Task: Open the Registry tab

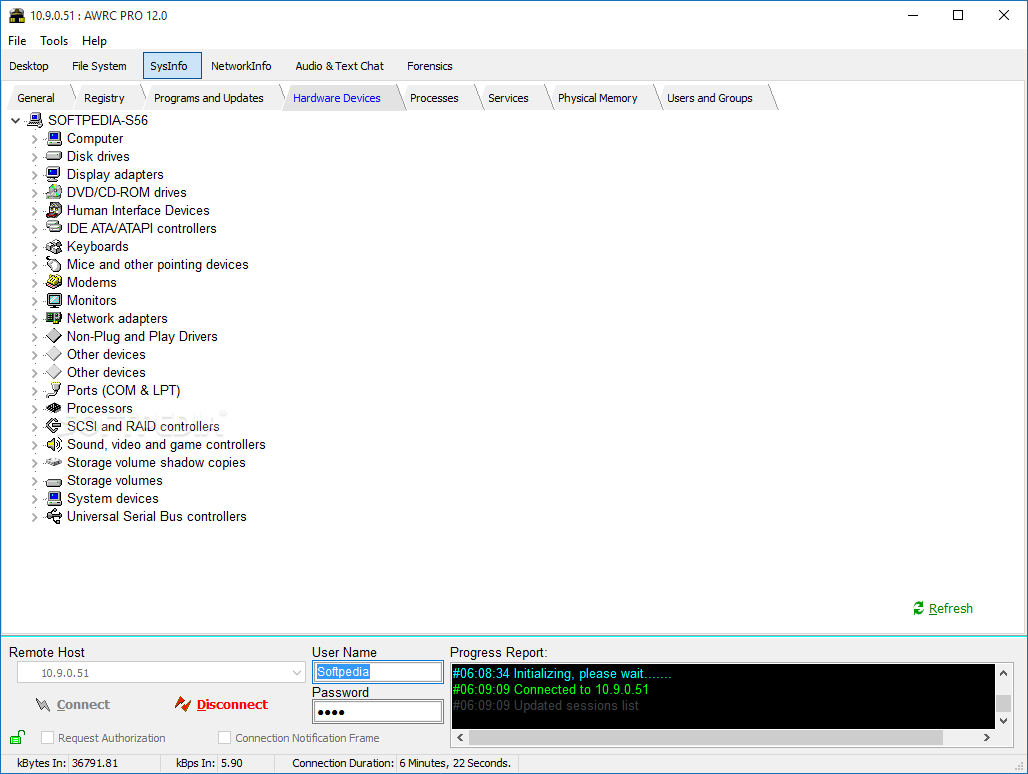Action: [104, 98]
